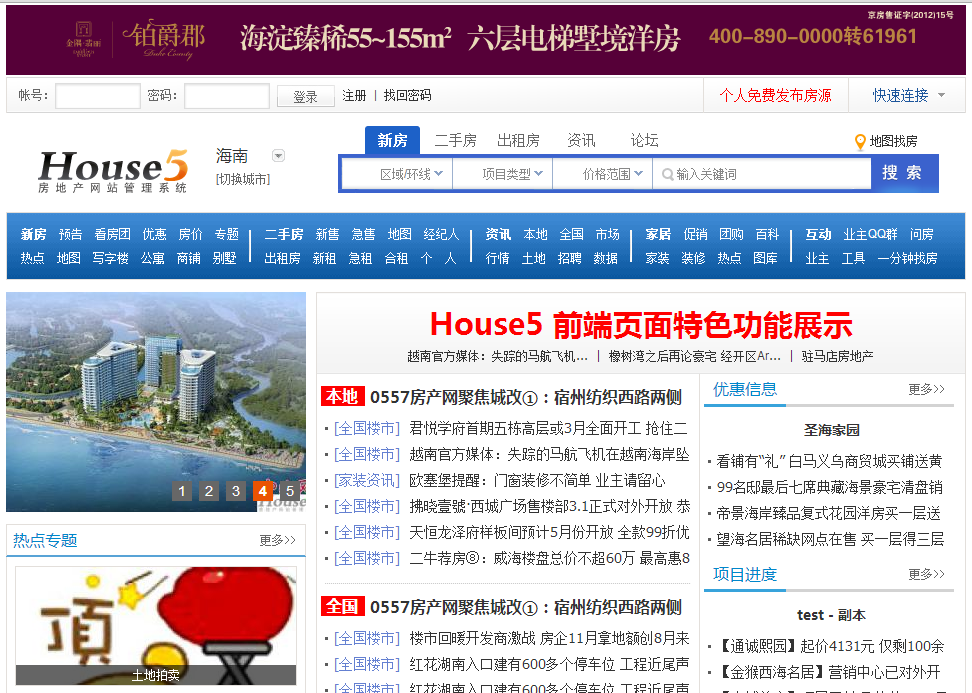Click the red 全国 tag
972x693 pixels.
coord(342,606)
